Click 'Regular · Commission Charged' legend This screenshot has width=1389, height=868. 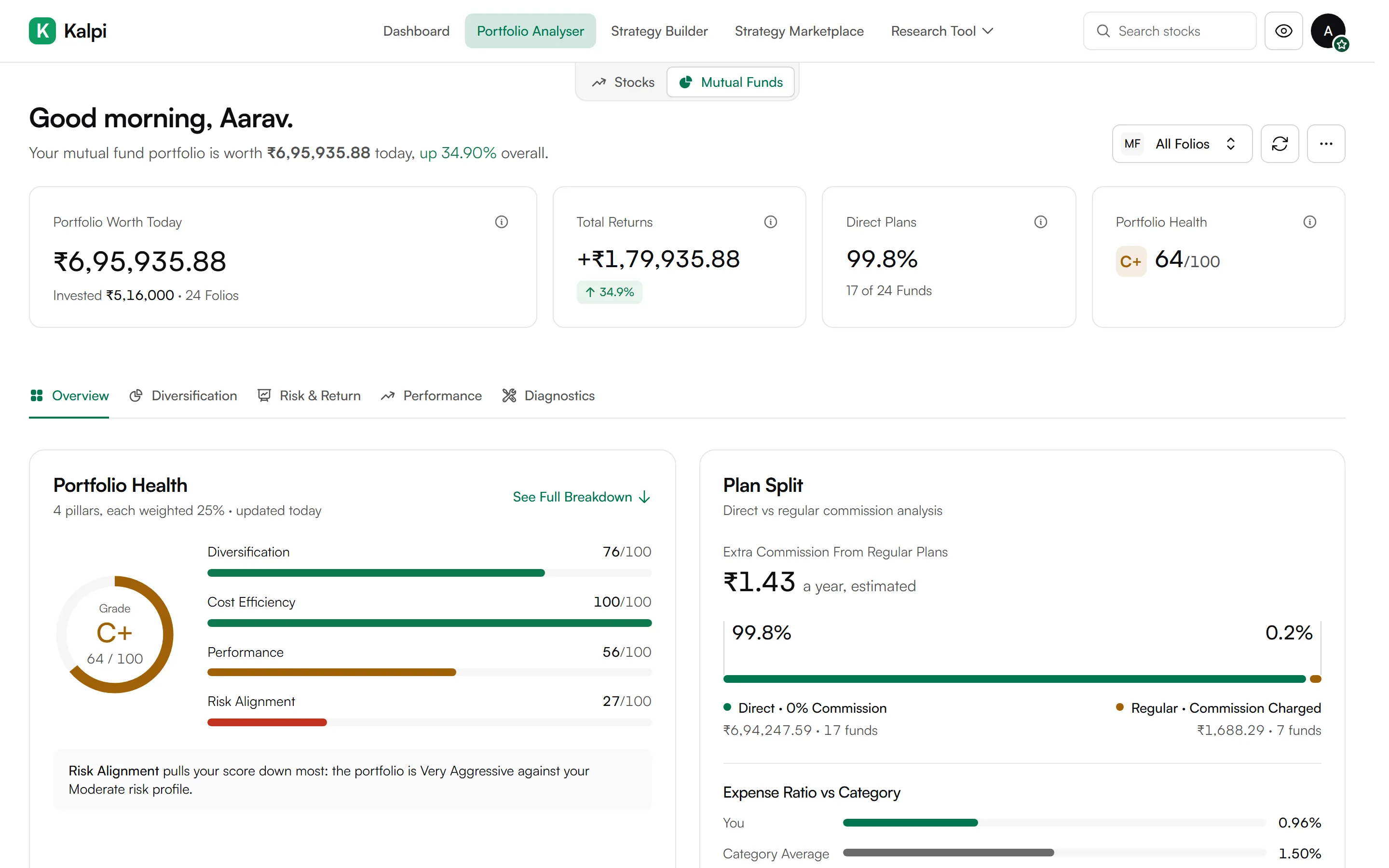click(x=1218, y=708)
